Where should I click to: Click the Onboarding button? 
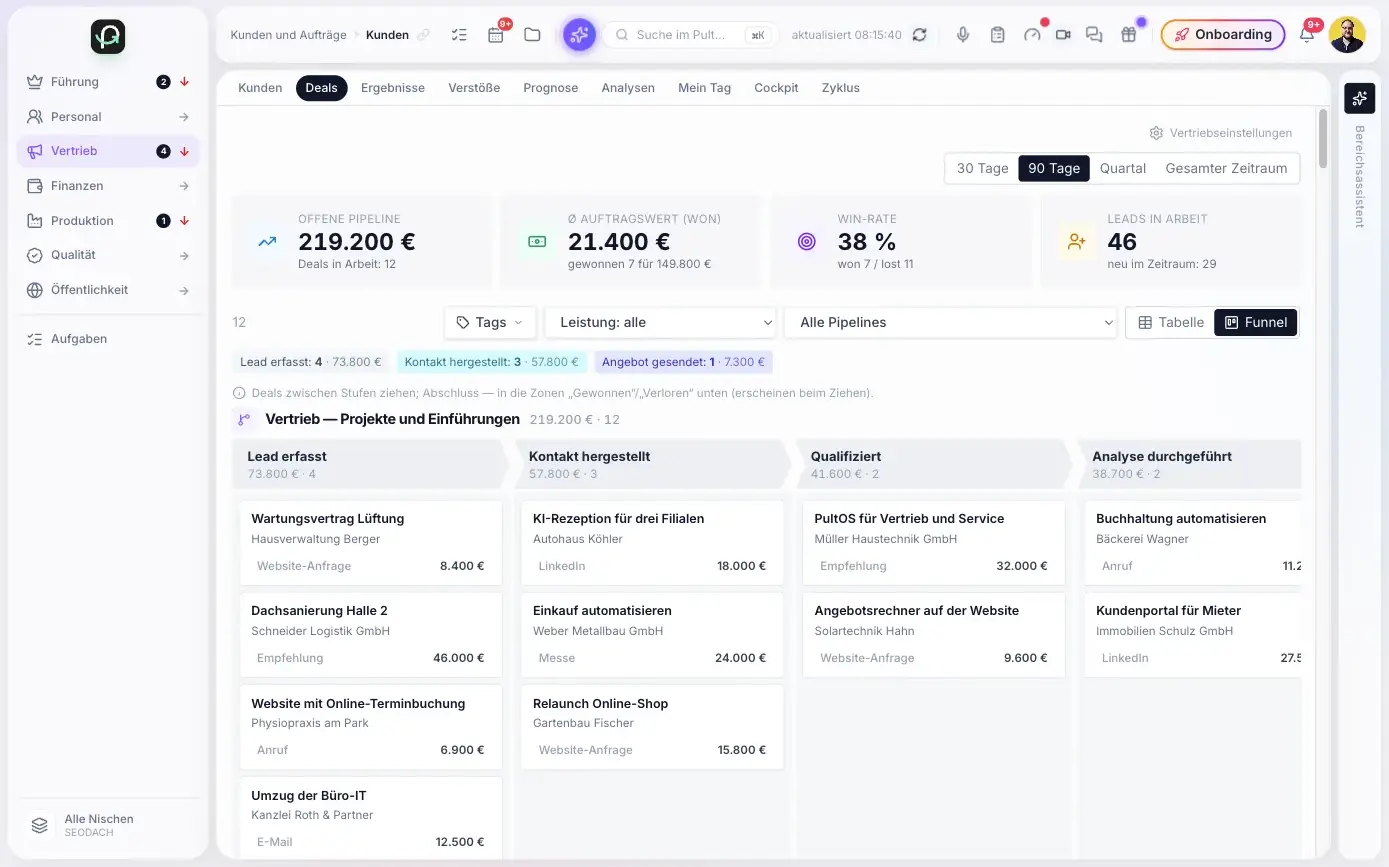coord(1223,35)
